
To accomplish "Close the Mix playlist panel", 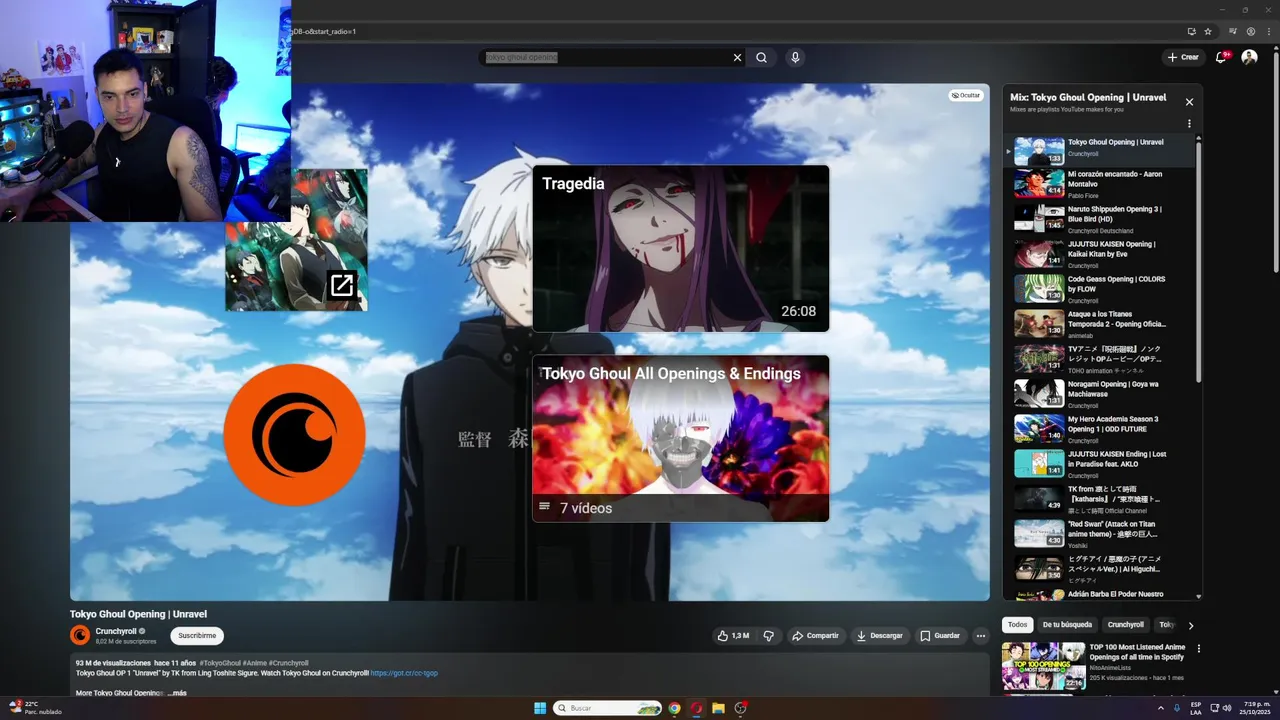I will 1189,102.
